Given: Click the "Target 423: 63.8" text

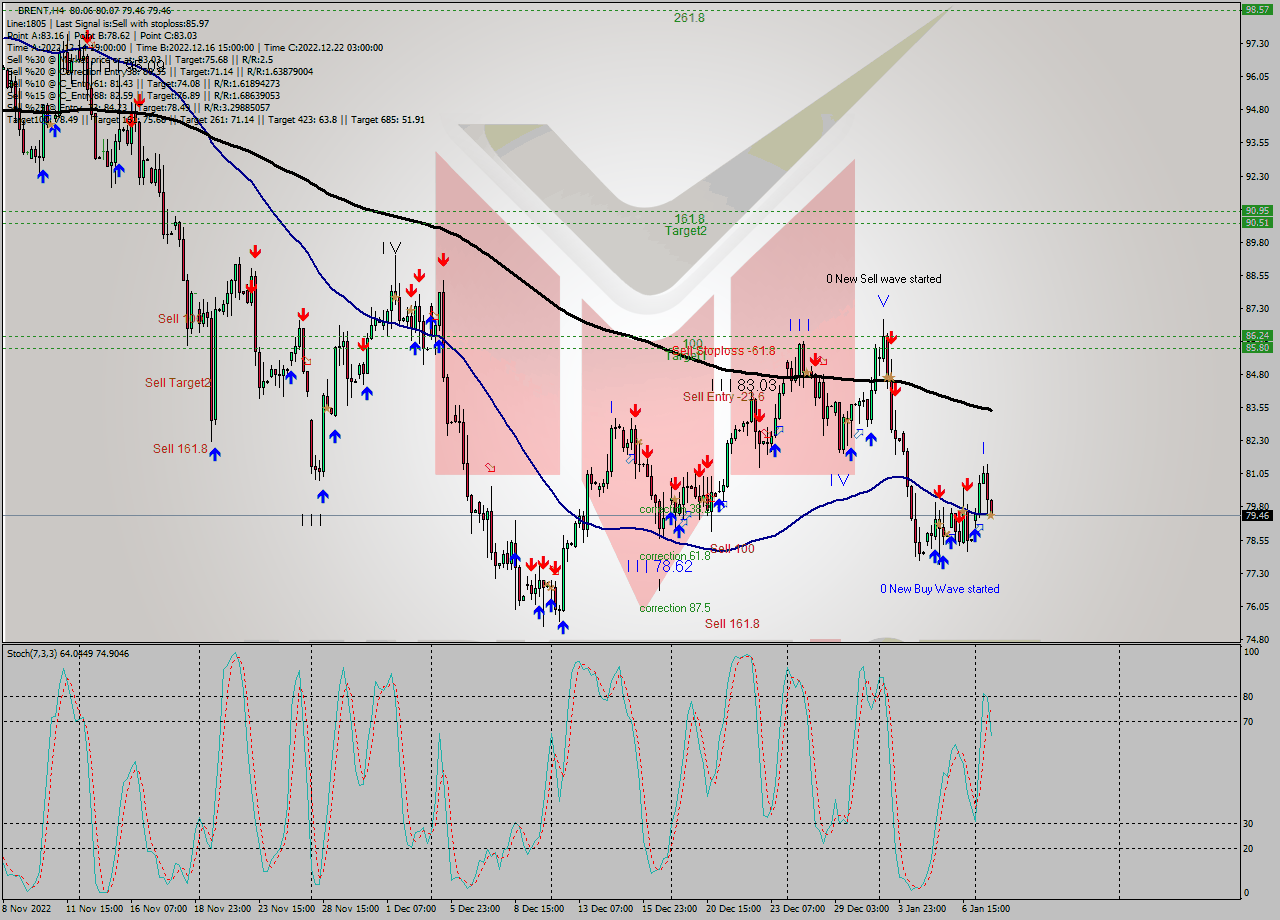Looking at the screenshot, I should click(305, 119).
